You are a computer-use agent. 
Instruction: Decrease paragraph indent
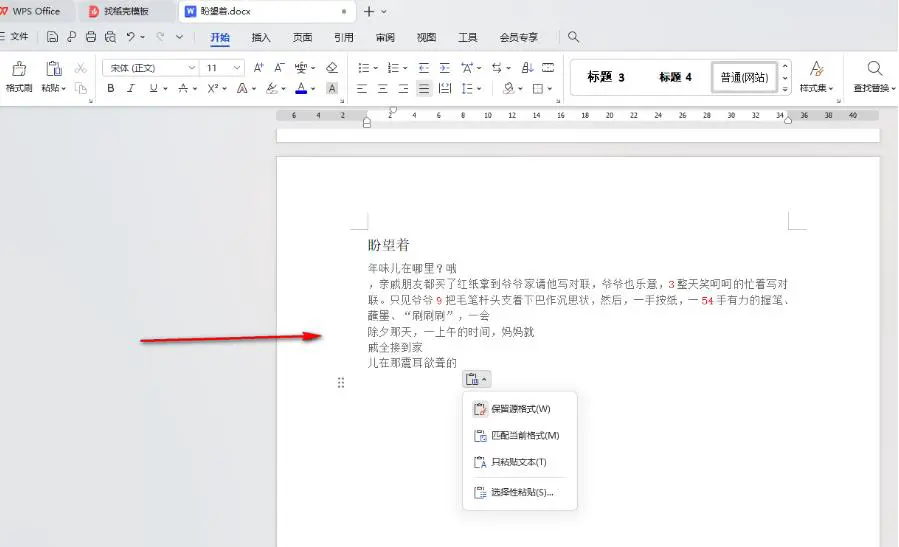coord(424,68)
